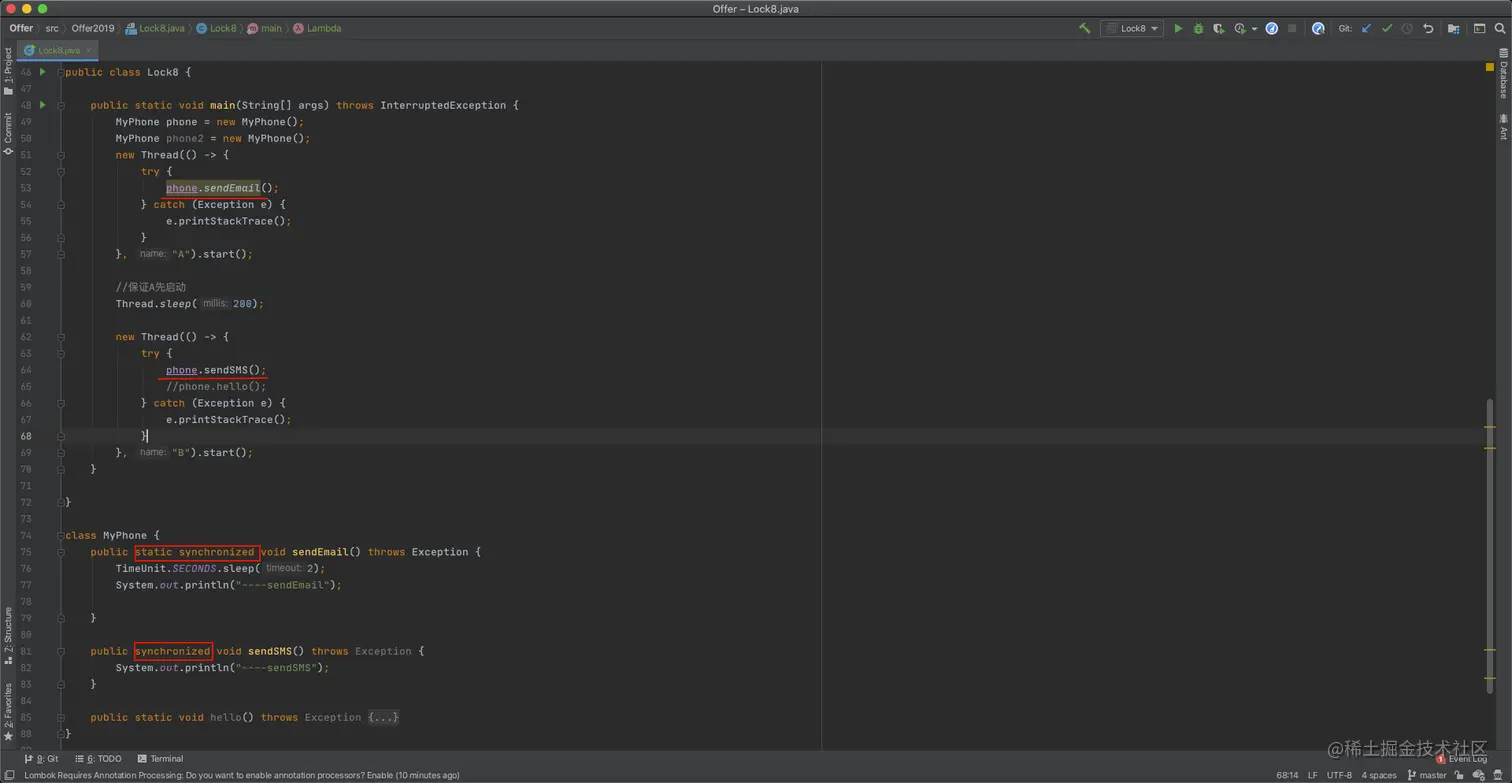Image resolution: width=1512 pixels, height=783 pixels.
Task: Collapse the class Lock8 fold marker
Action: coord(61,72)
